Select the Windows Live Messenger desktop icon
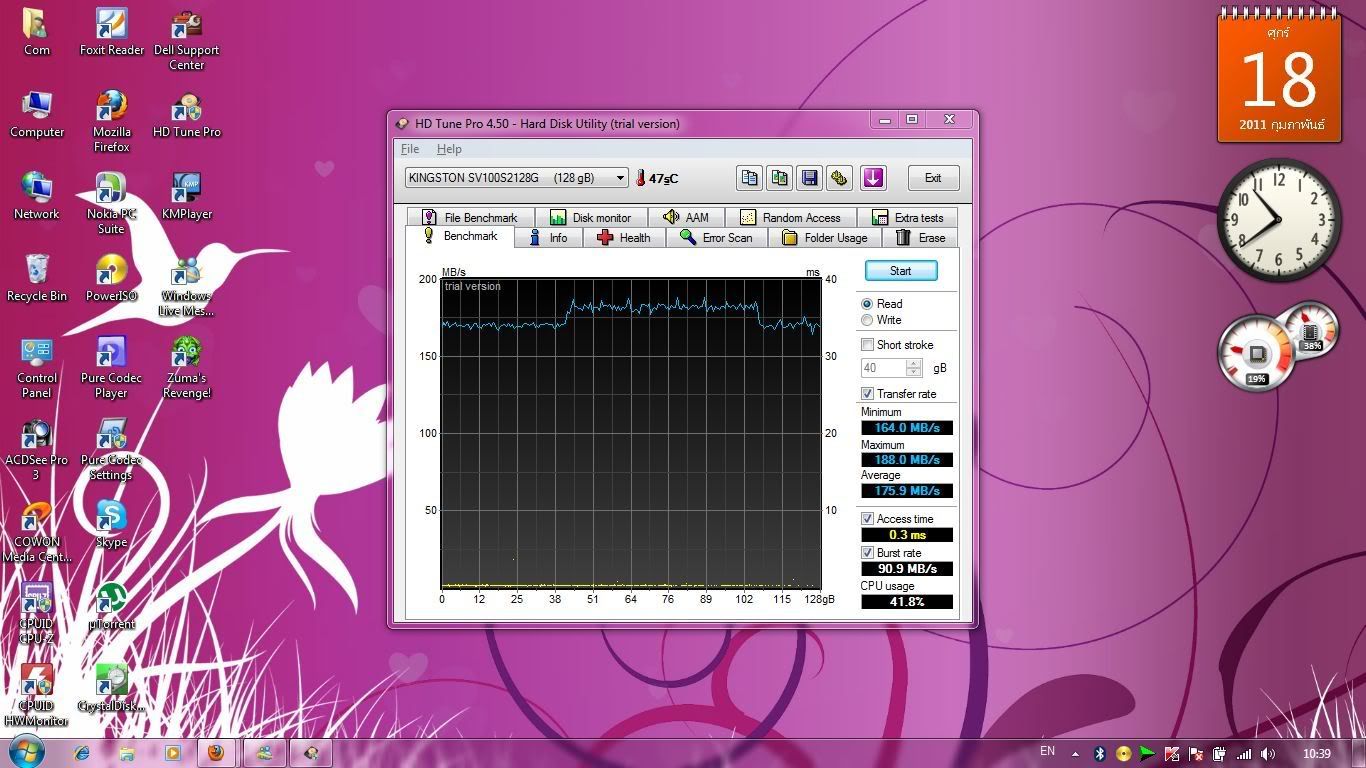The width and height of the screenshot is (1366, 768). coord(186,286)
